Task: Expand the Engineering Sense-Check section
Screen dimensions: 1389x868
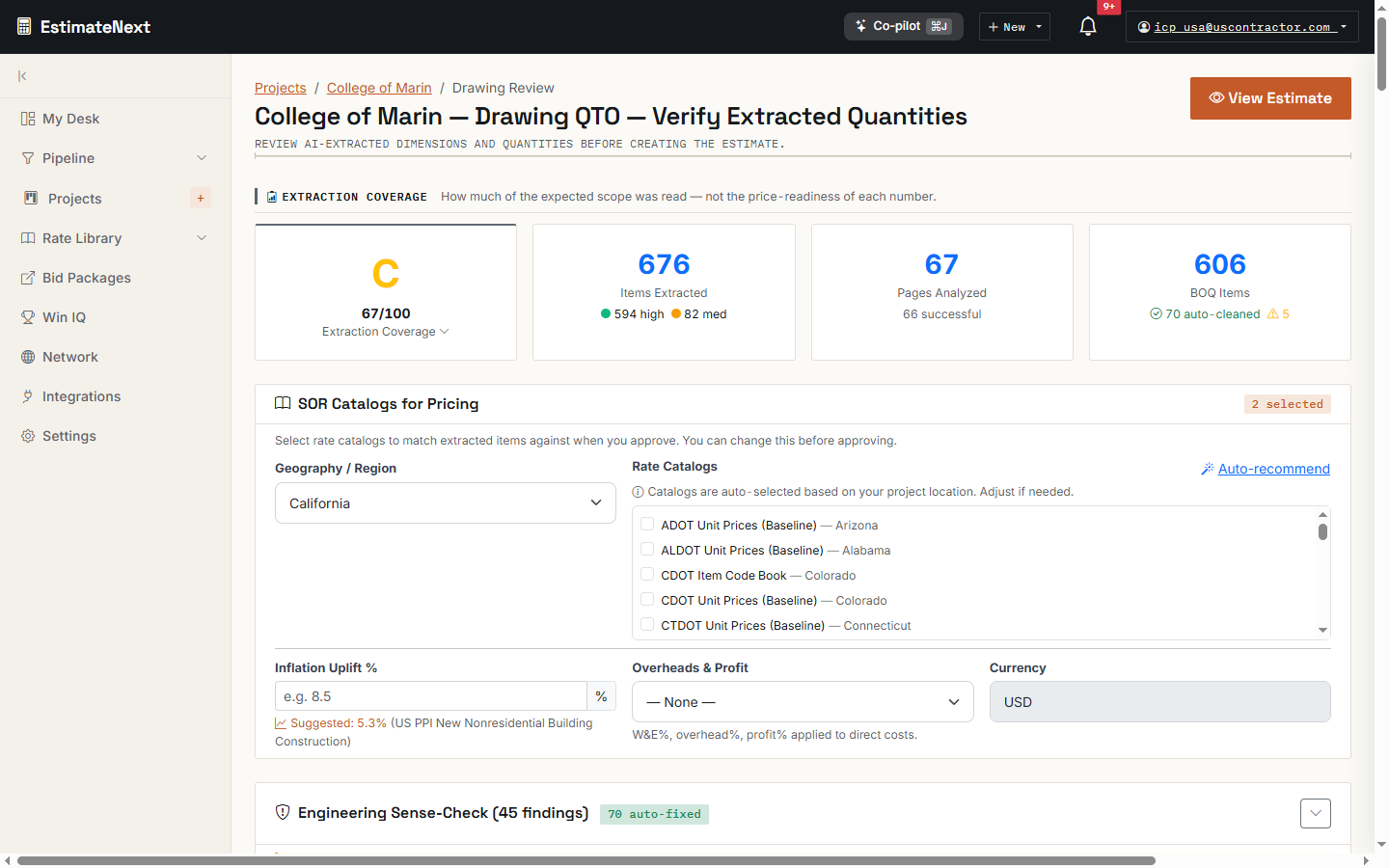Action: pos(1316,813)
